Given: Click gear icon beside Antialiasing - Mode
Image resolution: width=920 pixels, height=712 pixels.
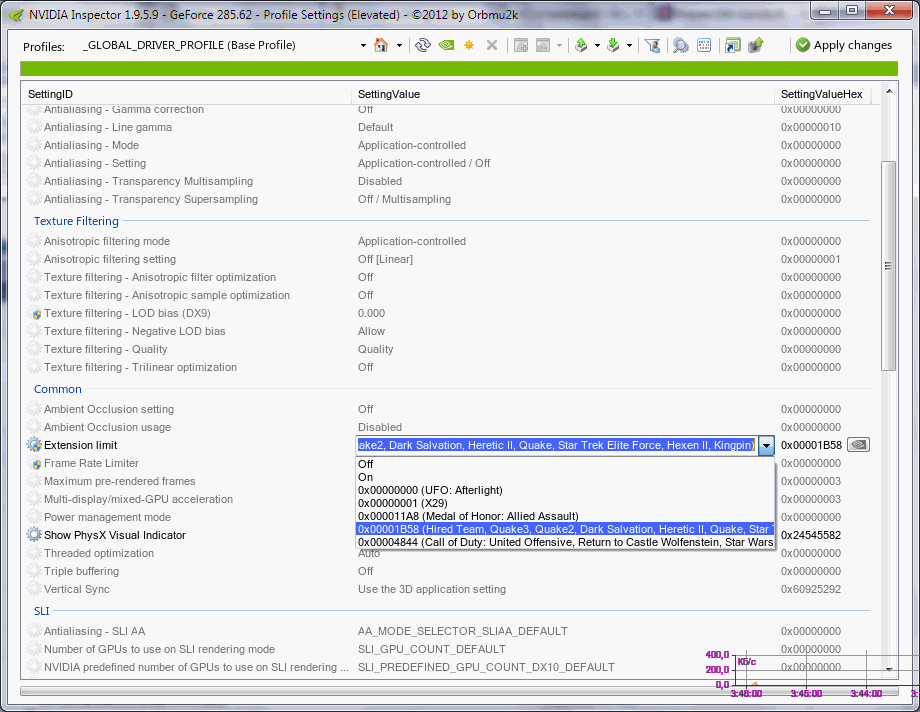Looking at the screenshot, I should click(34, 145).
